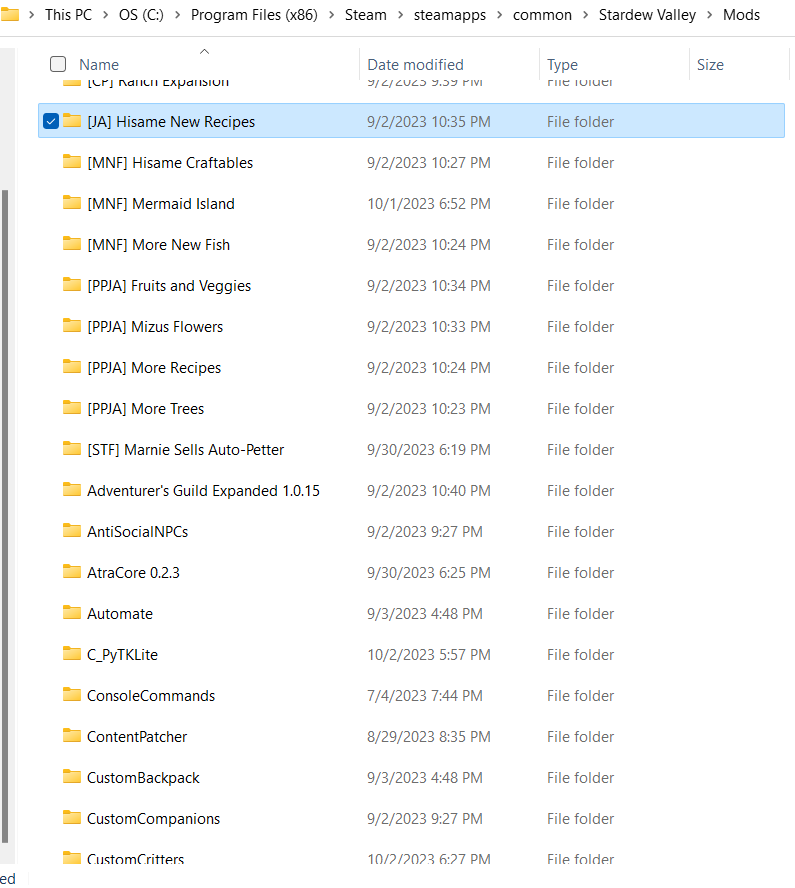Select the [PPJA] Fruits and Veggies folder name
This screenshot has width=795, height=888.
click(x=169, y=285)
